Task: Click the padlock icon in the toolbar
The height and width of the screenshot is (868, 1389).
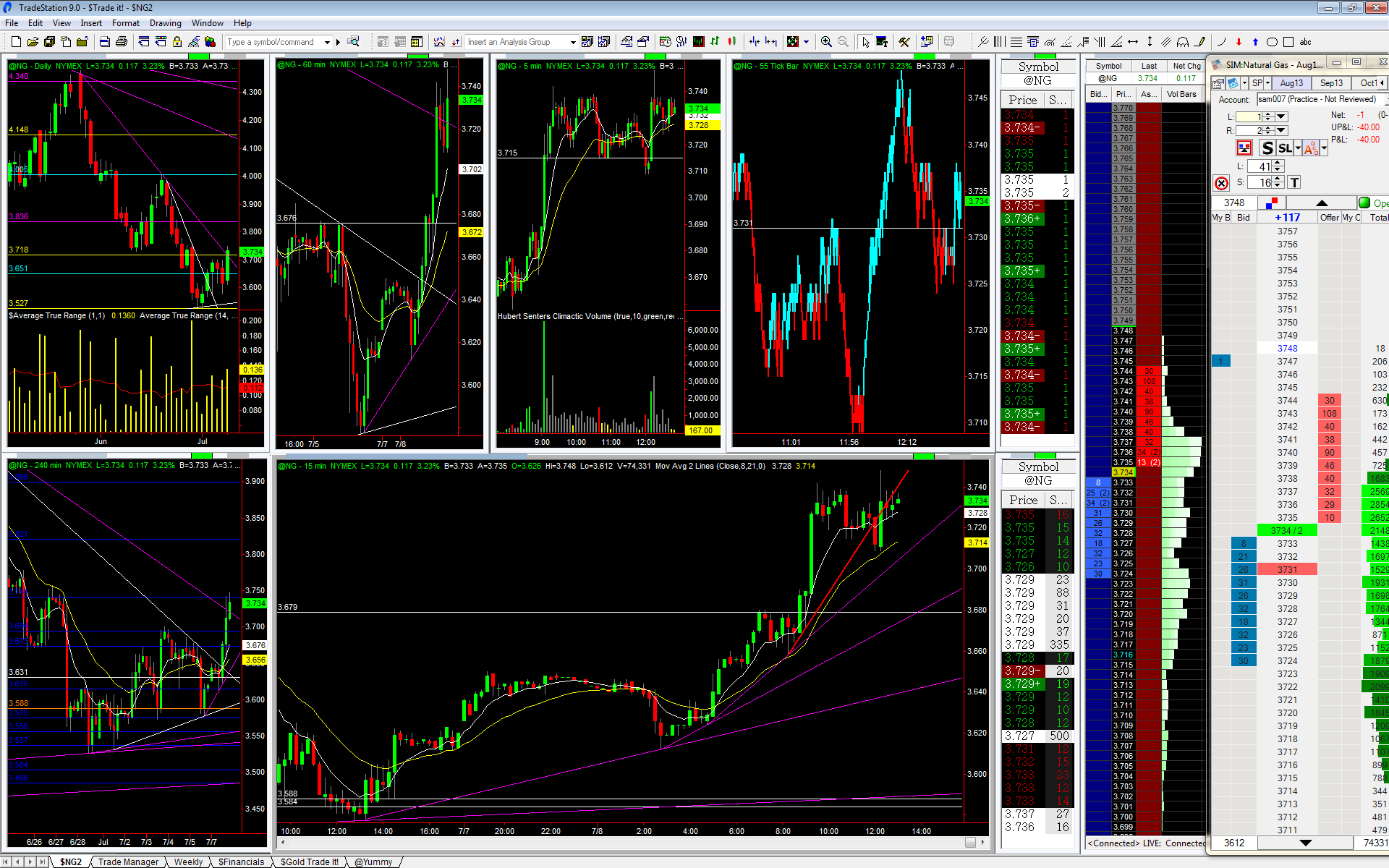Action: [x=177, y=42]
